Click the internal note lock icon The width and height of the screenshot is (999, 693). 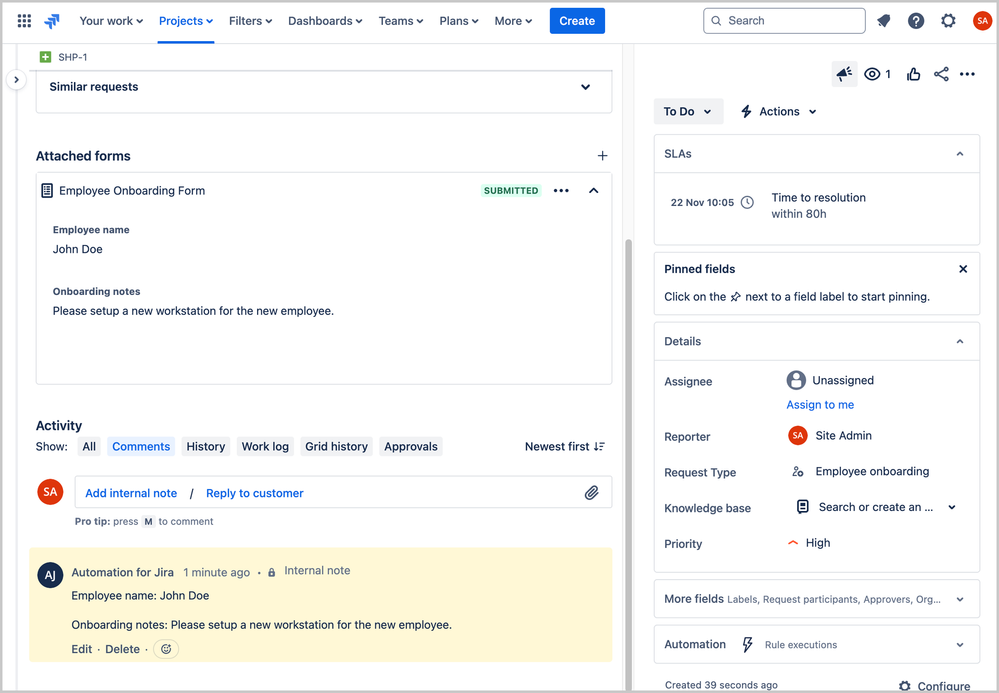coord(271,573)
